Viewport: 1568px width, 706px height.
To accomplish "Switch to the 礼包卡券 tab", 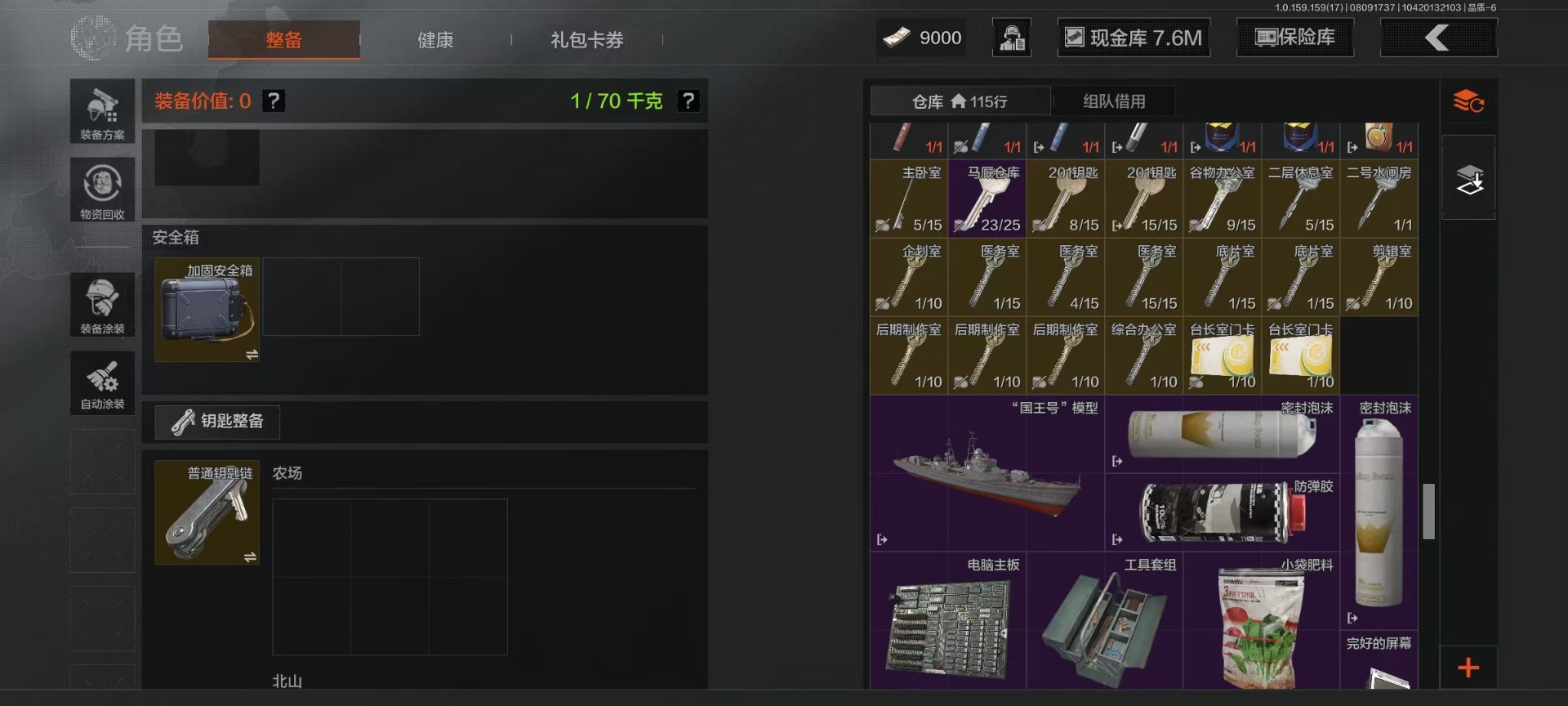I will [x=586, y=39].
